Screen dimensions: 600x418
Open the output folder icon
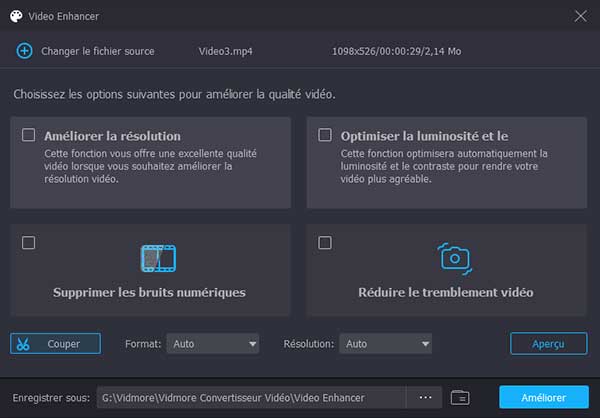point(460,397)
